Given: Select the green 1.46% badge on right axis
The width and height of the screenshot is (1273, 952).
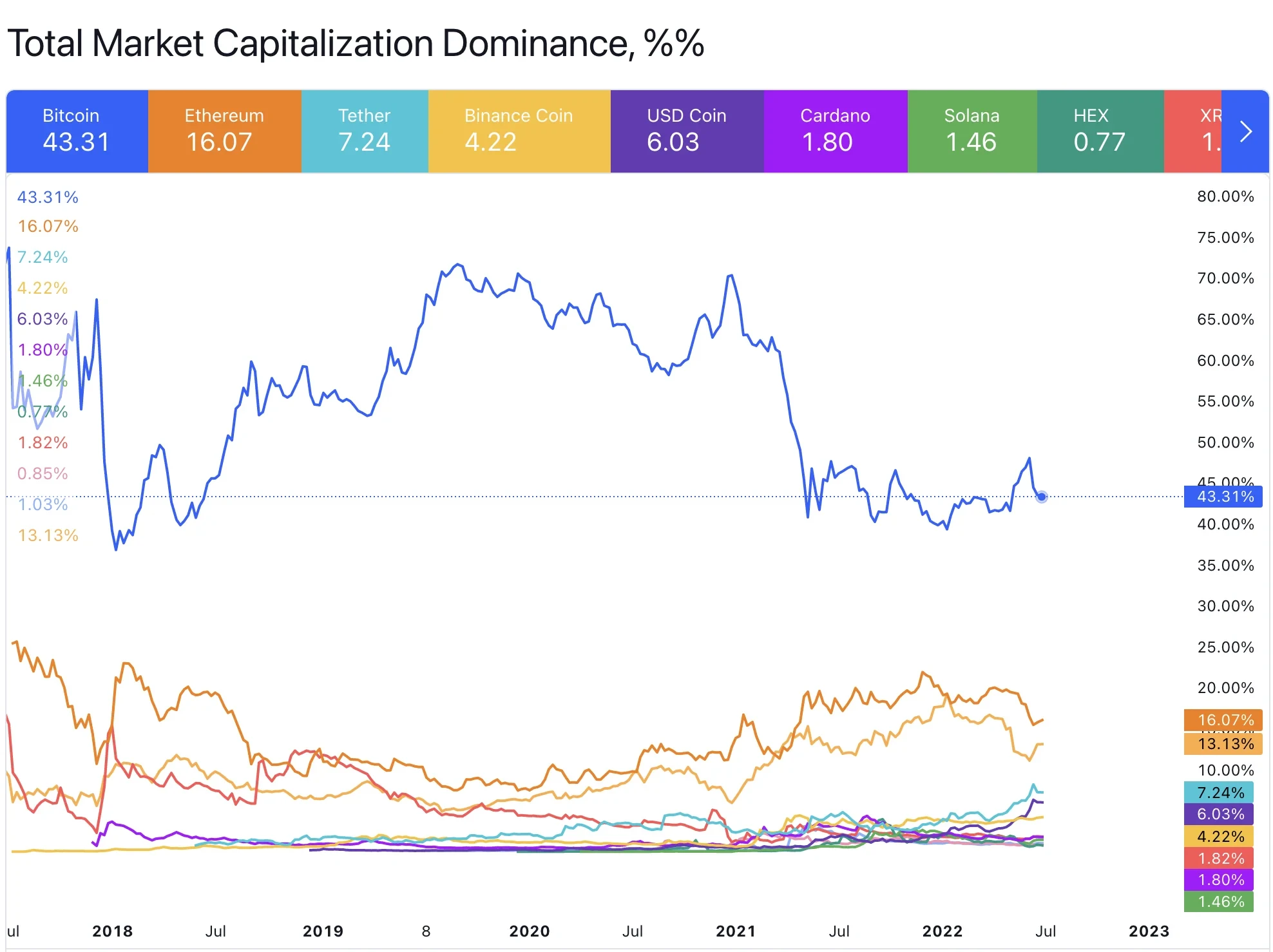Looking at the screenshot, I should point(1219,902).
